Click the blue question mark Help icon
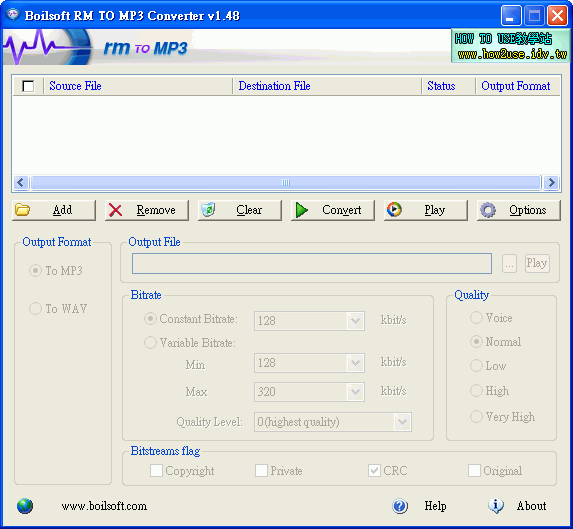Image resolution: width=573 pixels, height=529 pixels. [400, 506]
